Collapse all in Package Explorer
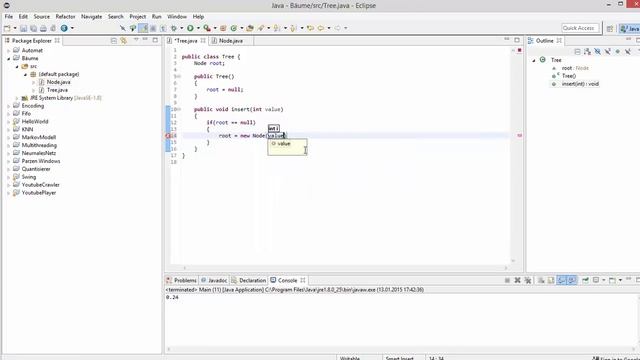 coord(114,40)
